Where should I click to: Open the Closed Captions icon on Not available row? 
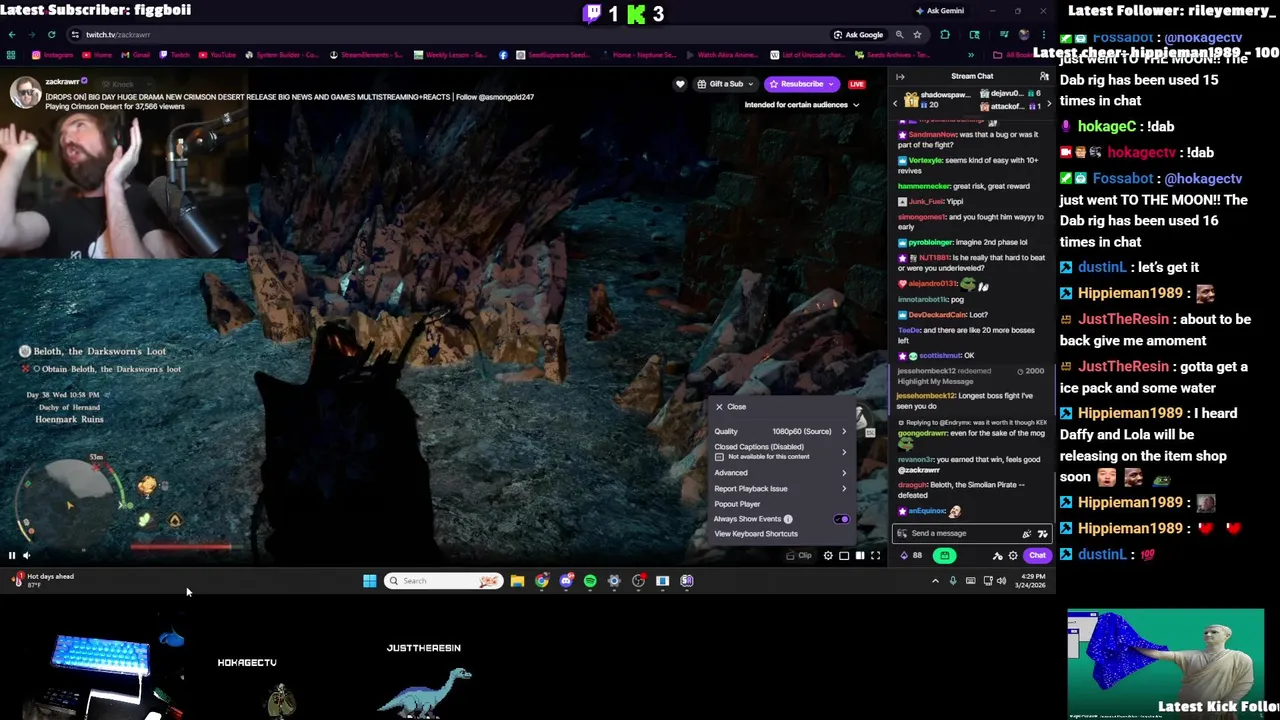pos(719,456)
